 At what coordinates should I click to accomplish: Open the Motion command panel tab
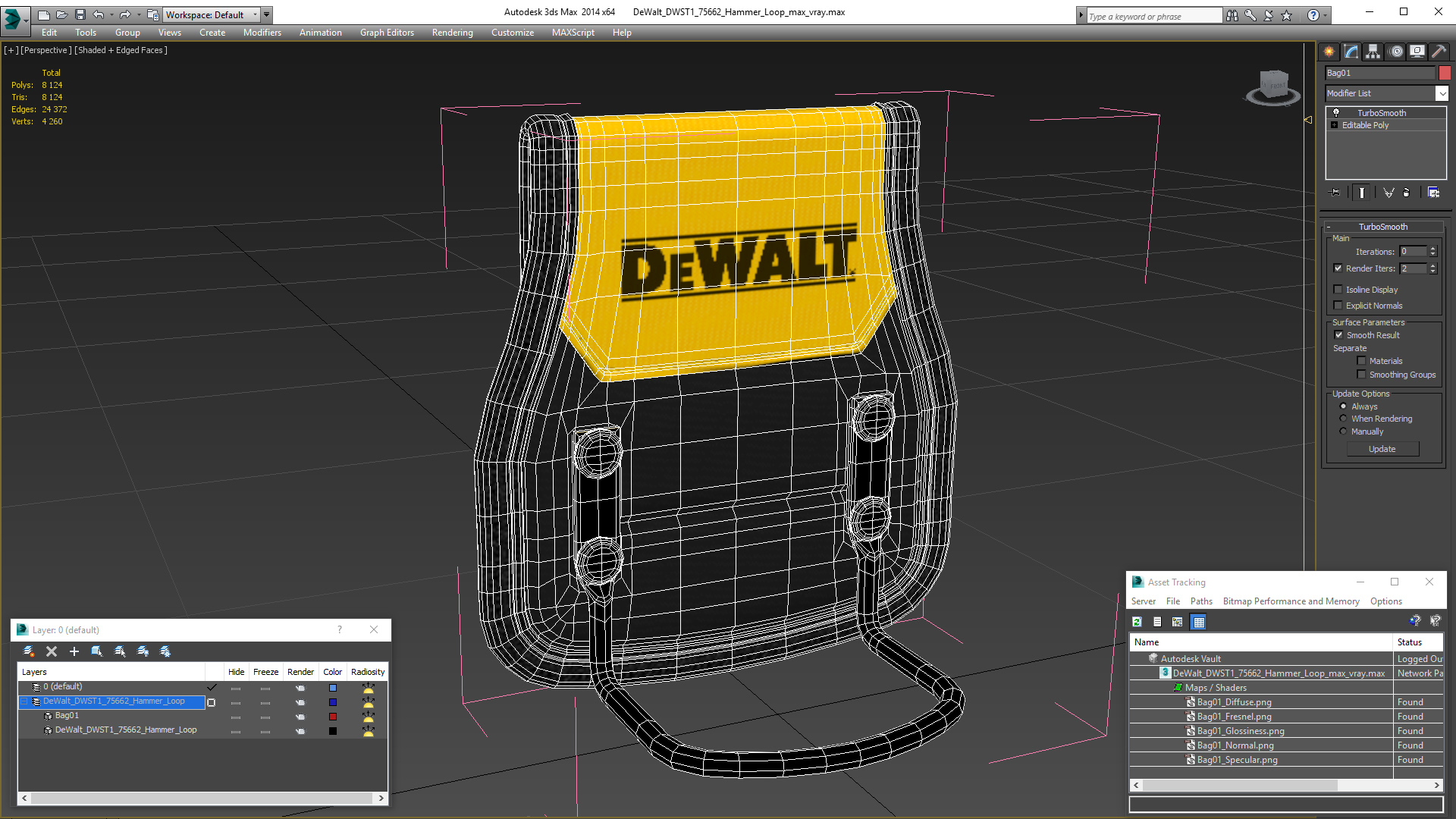[1396, 52]
